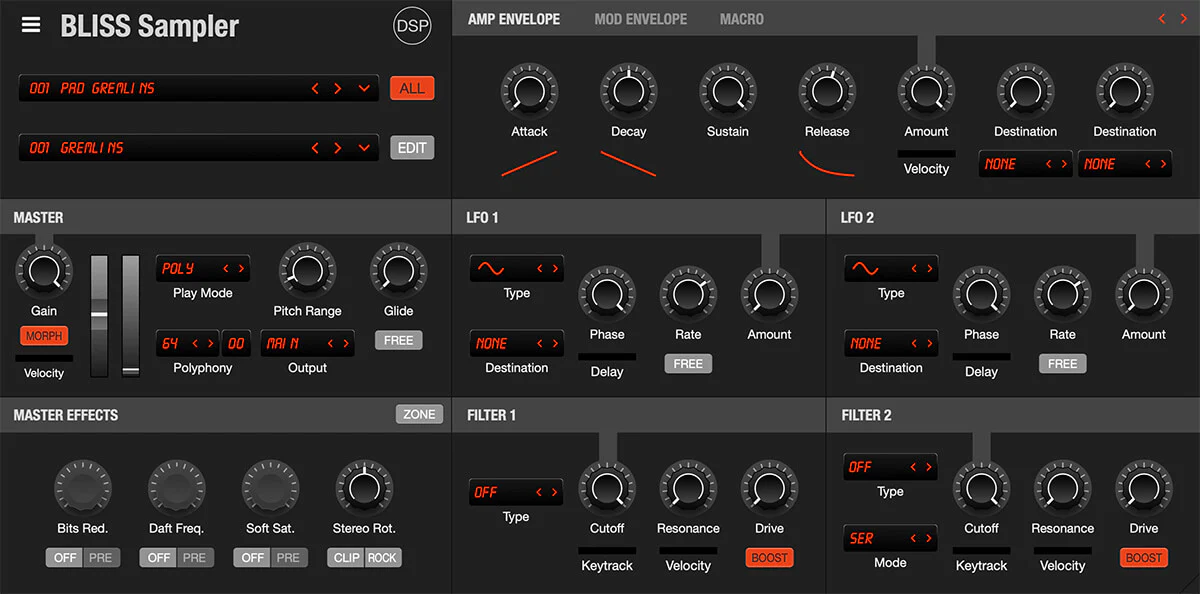Viewport: 1200px width, 594px height.
Task: Switch to the AMP ENVELOPE tab
Action: pyautogui.click(x=514, y=19)
